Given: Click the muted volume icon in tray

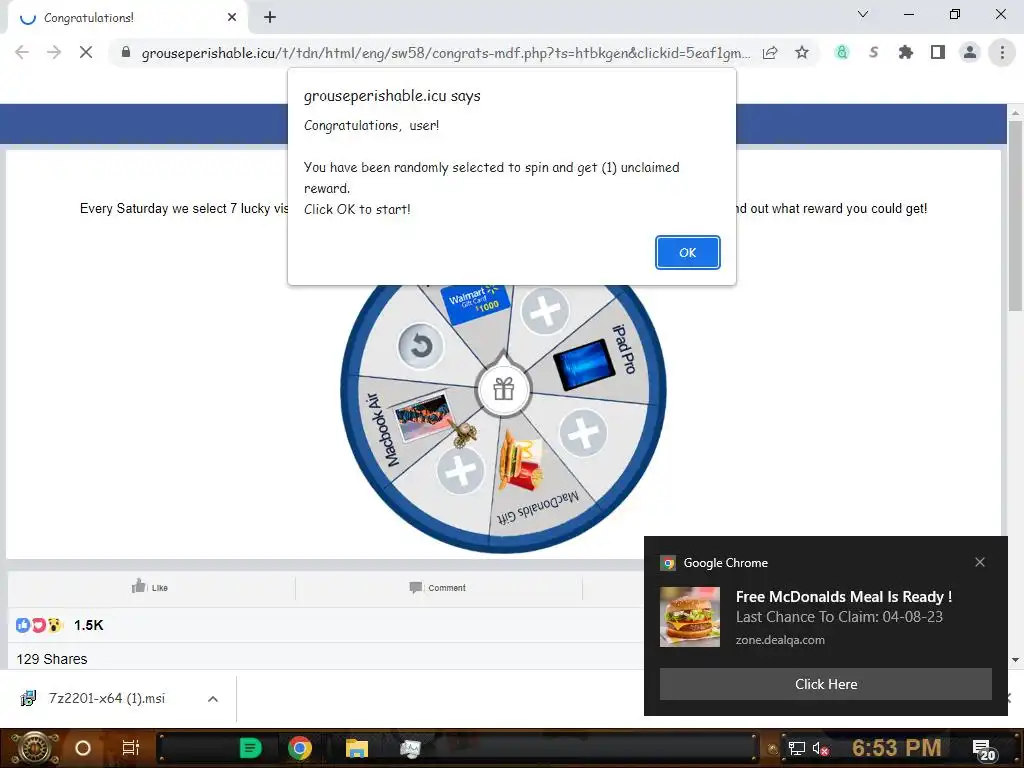Looking at the screenshot, I should (x=821, y=749).
